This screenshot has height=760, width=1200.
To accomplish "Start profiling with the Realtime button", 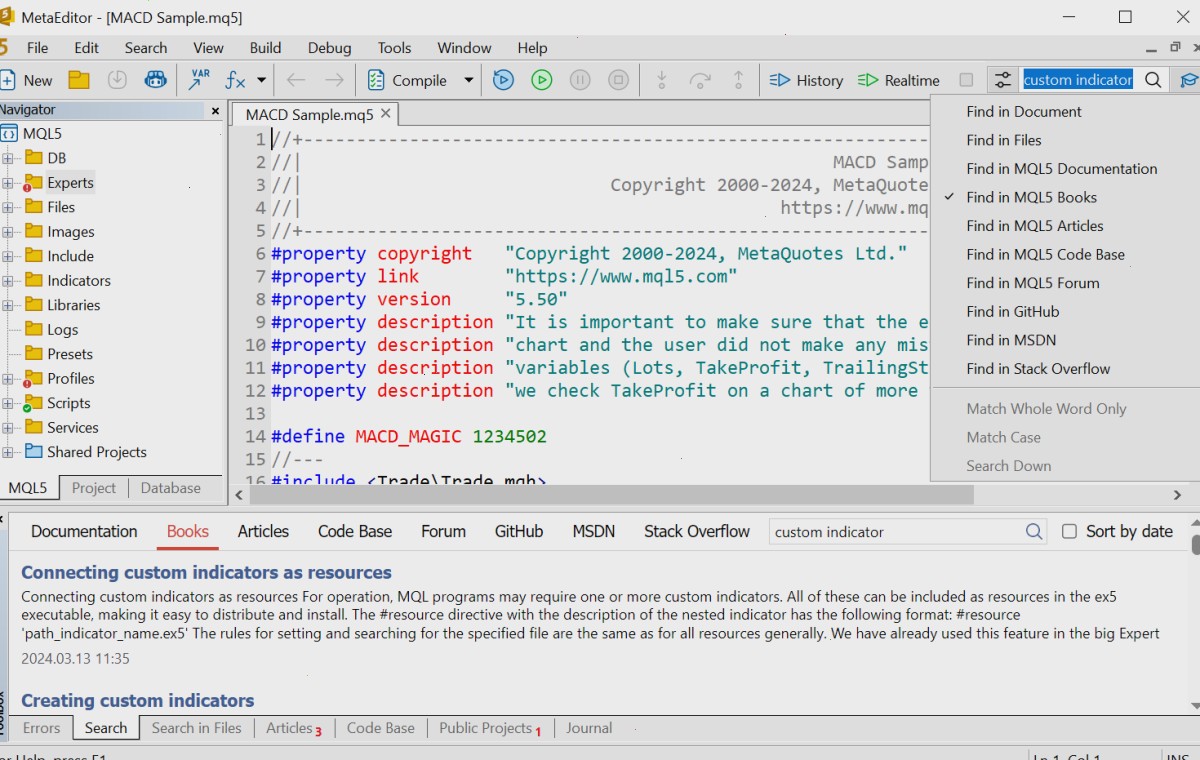I will coord(899,80).
